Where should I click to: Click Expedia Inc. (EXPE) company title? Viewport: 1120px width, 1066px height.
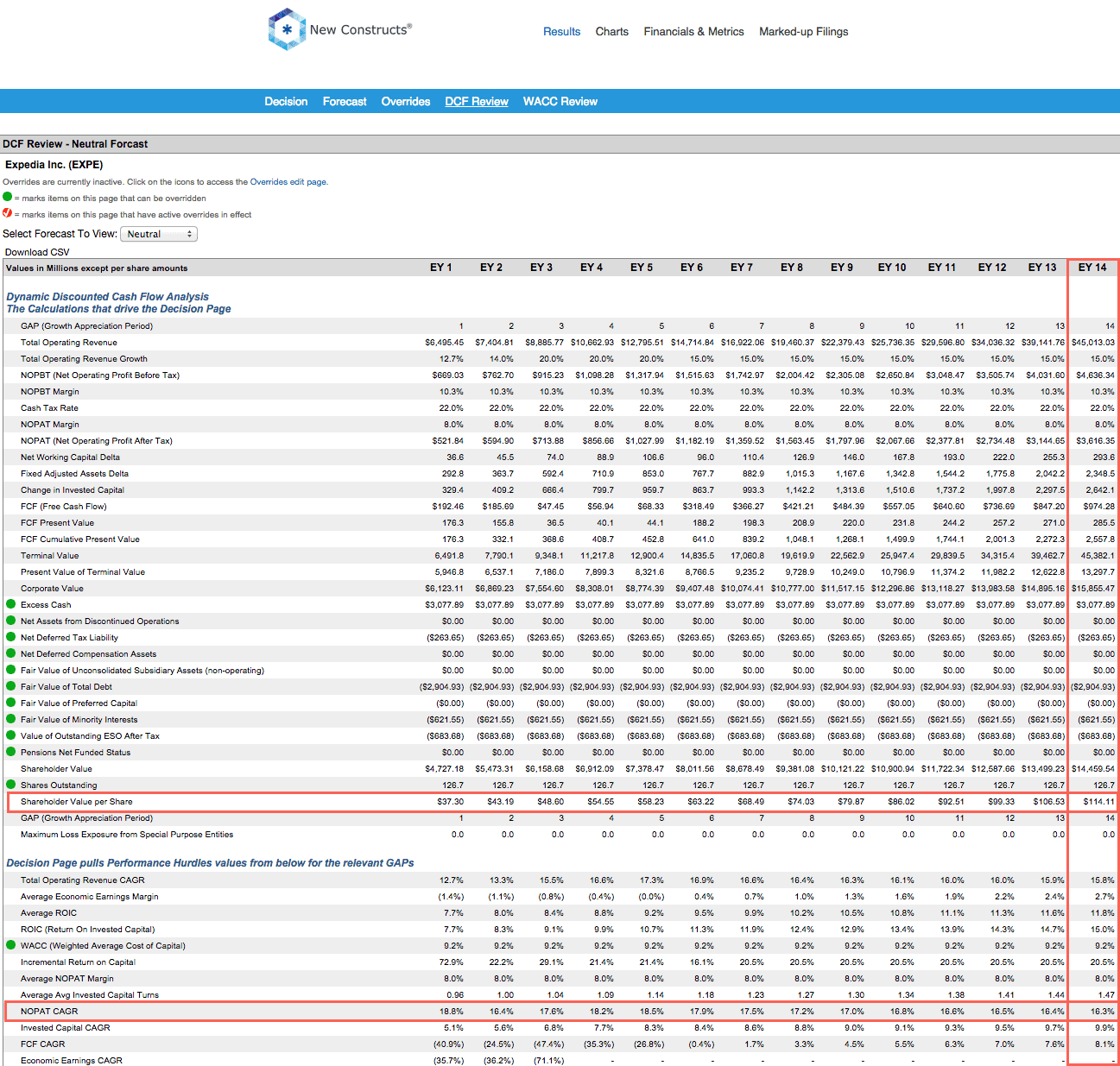[54, 165]
